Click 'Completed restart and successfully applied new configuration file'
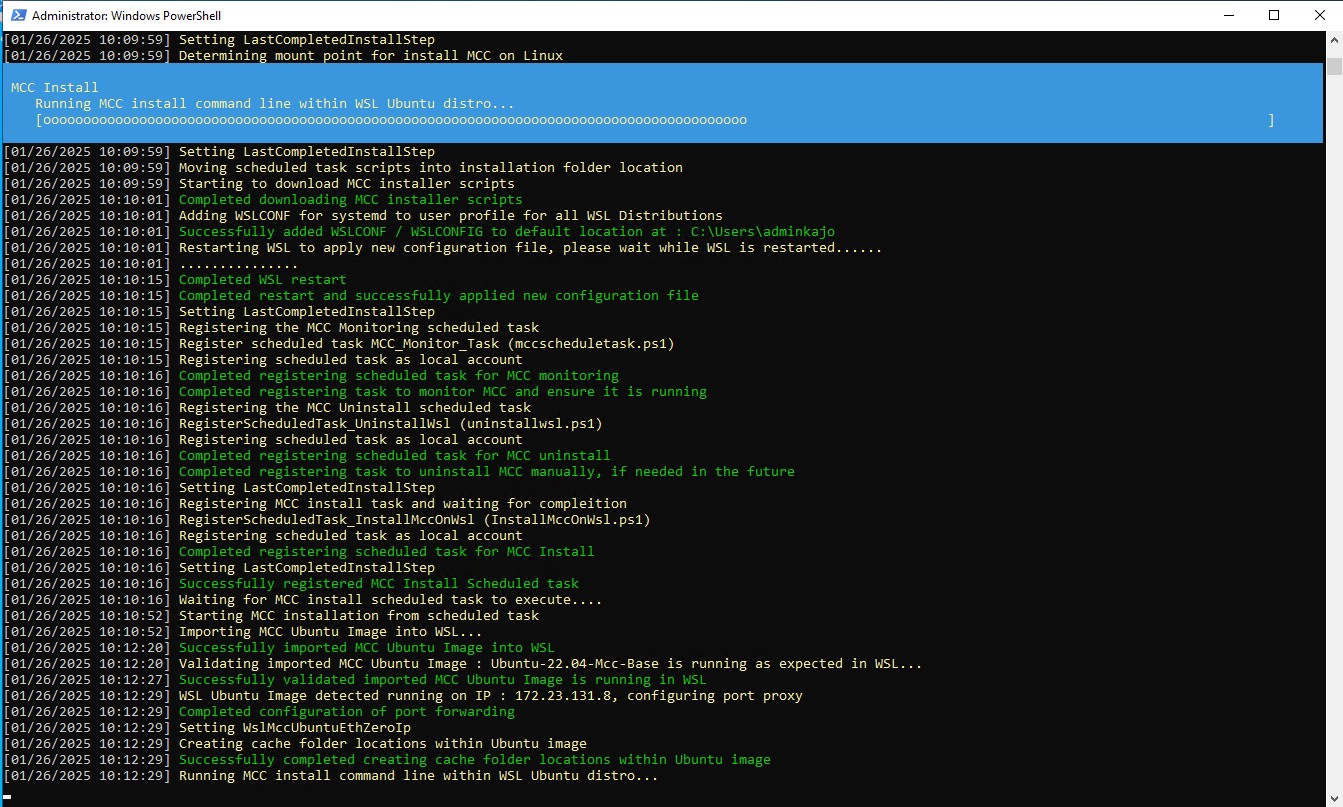This screenshot has height=807, width=1343. 439,296
